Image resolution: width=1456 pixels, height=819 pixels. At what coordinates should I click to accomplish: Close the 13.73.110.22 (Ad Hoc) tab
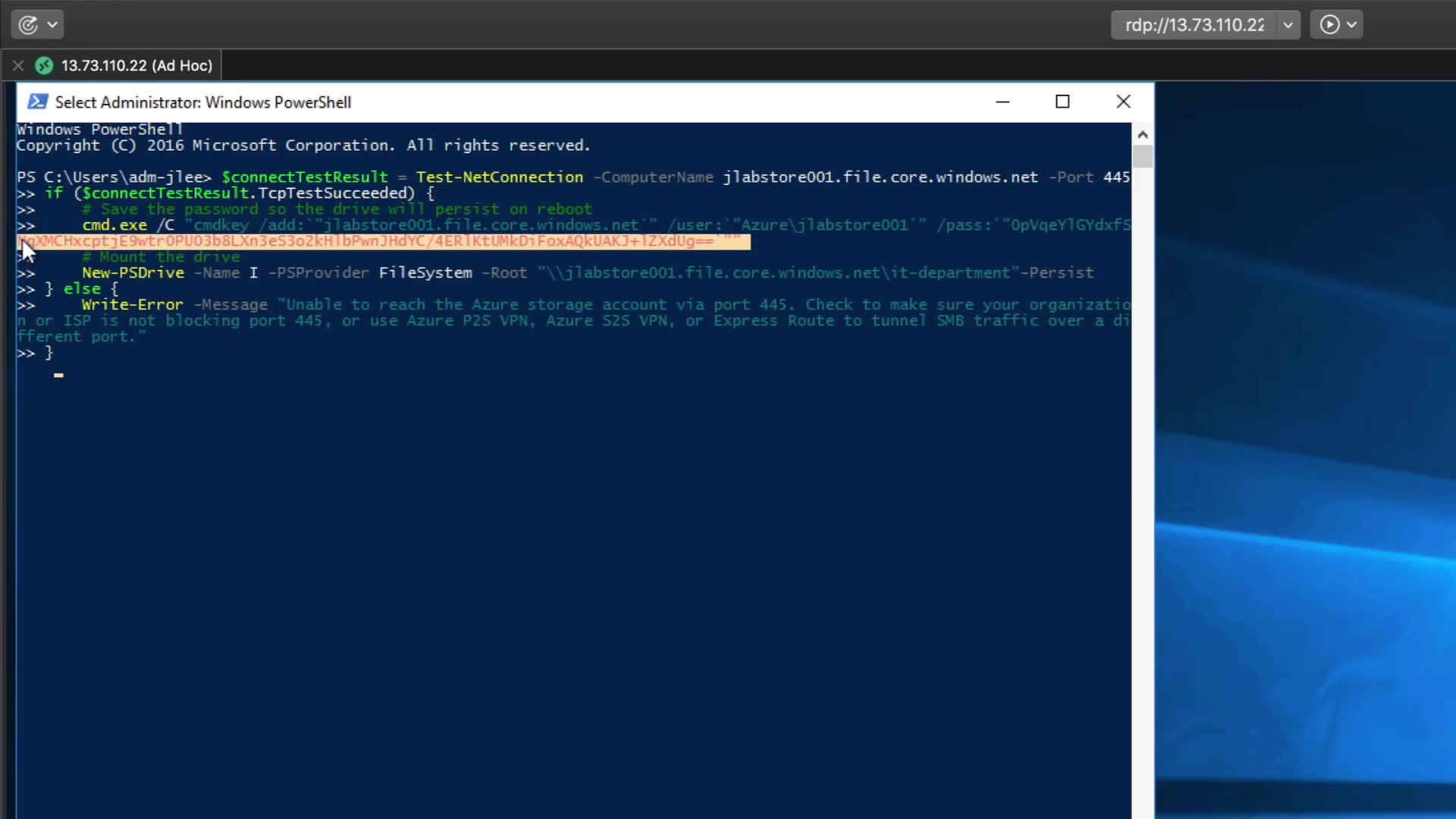click(18, 66)
